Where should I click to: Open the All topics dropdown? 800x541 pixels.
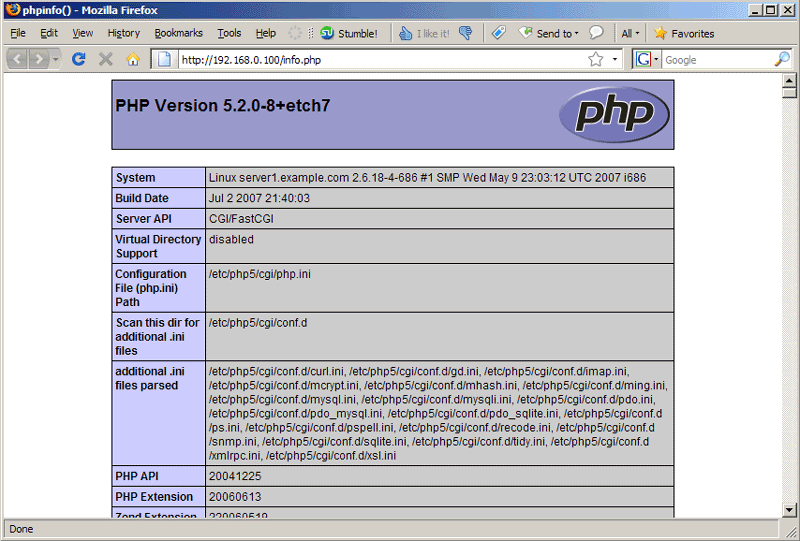tap(630, 34)
